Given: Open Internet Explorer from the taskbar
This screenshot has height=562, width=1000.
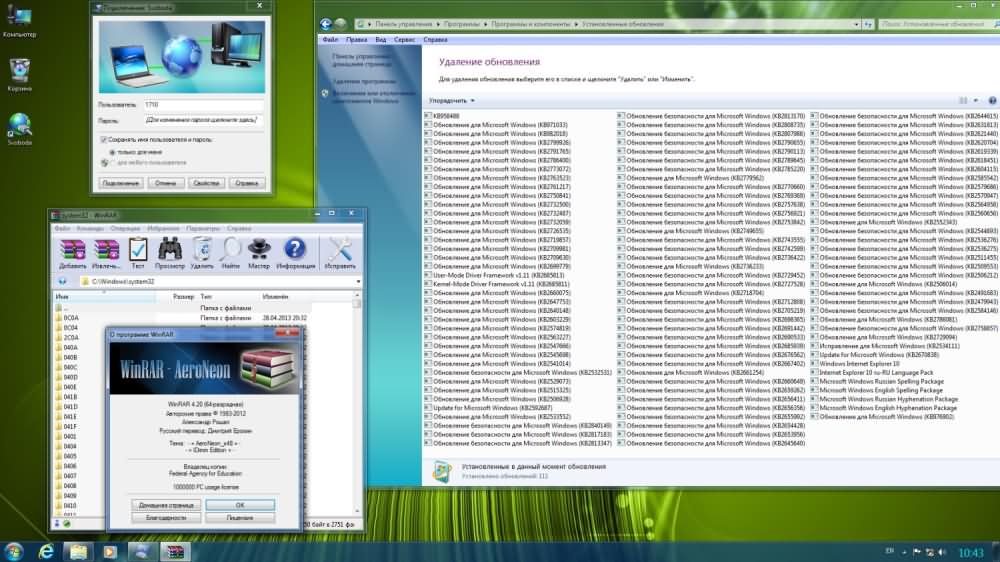Looking at the screenshot, I should [45, 551].
